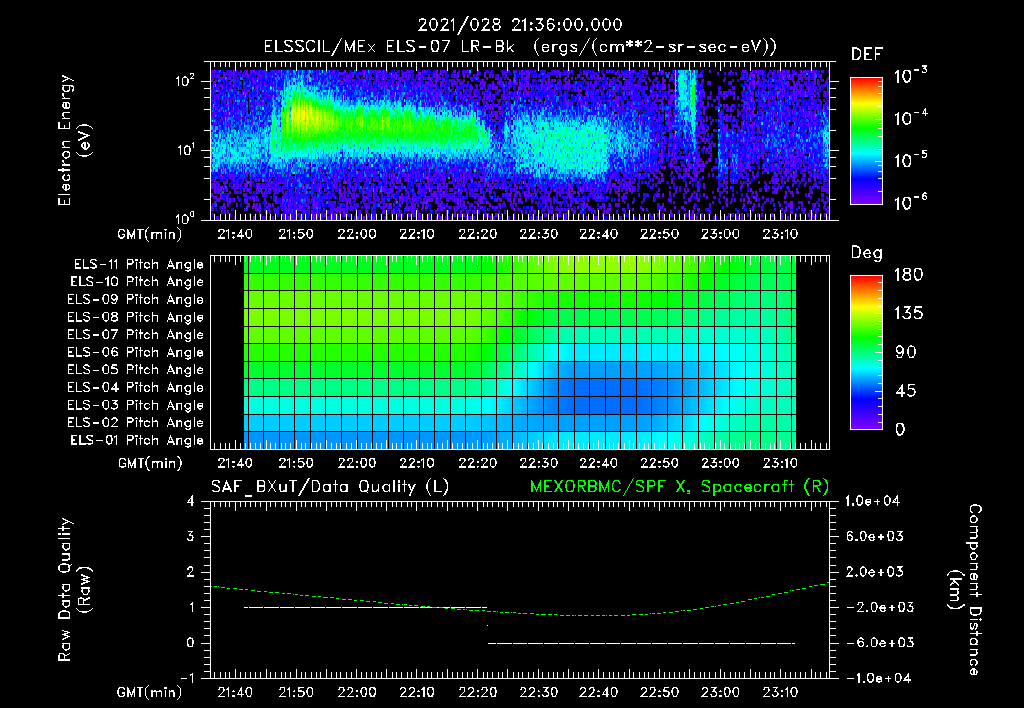Click the Raw Data Quality (Raw) axis label
The height and width of the screenshot is (708, 1024).
[x=74, y=589]
